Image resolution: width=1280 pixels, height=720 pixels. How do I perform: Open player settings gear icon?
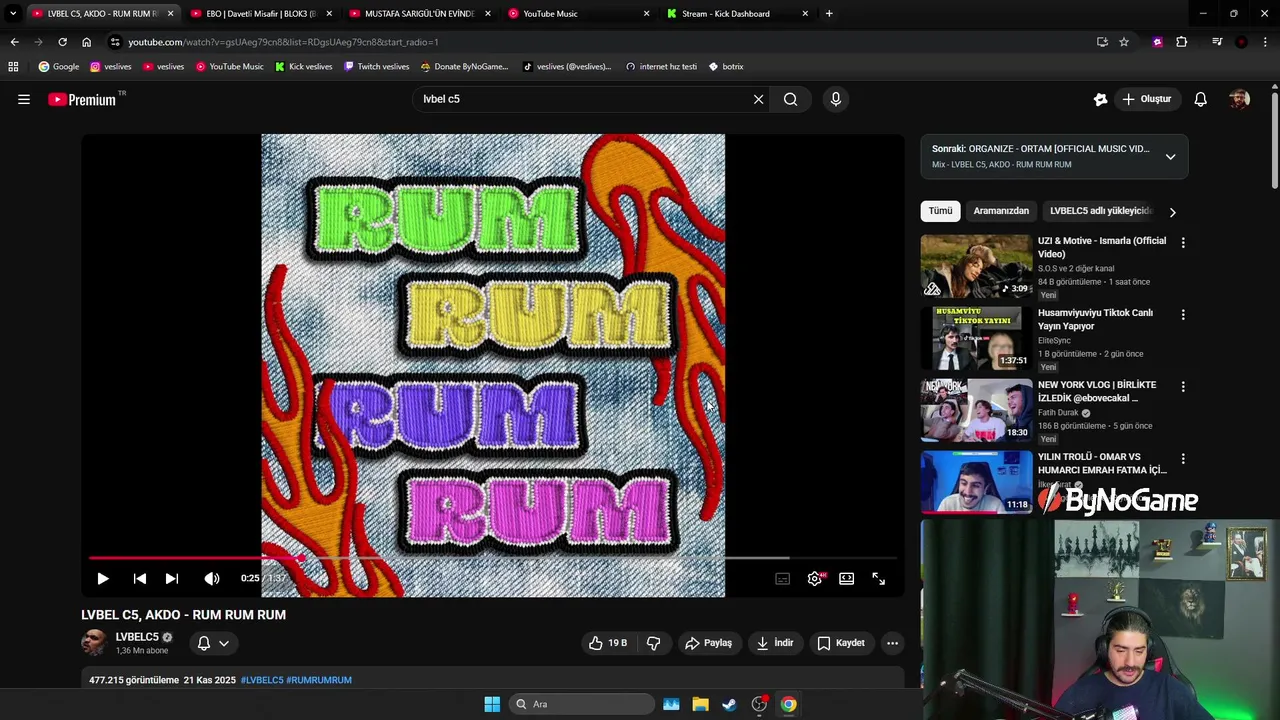pyautogui.click(x=815, y=578)
